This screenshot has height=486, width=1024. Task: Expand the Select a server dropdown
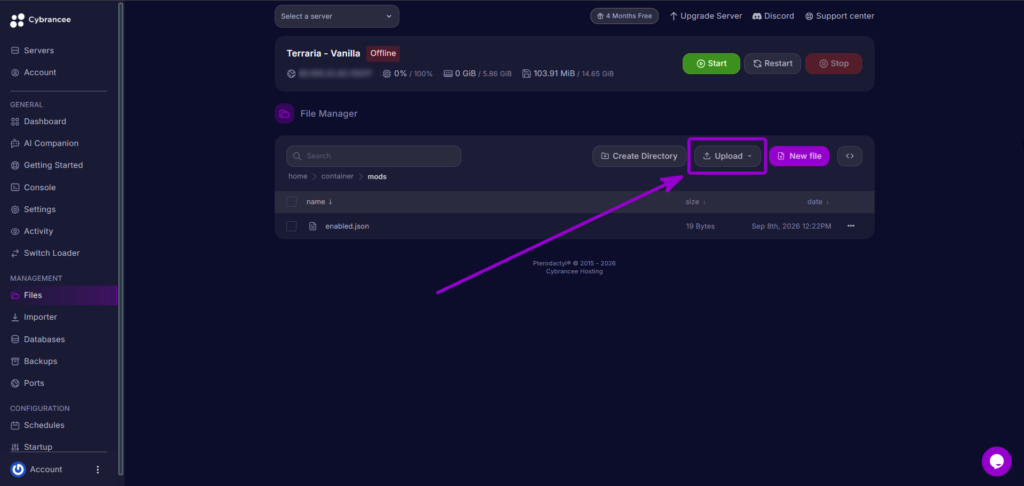[337, 16]
